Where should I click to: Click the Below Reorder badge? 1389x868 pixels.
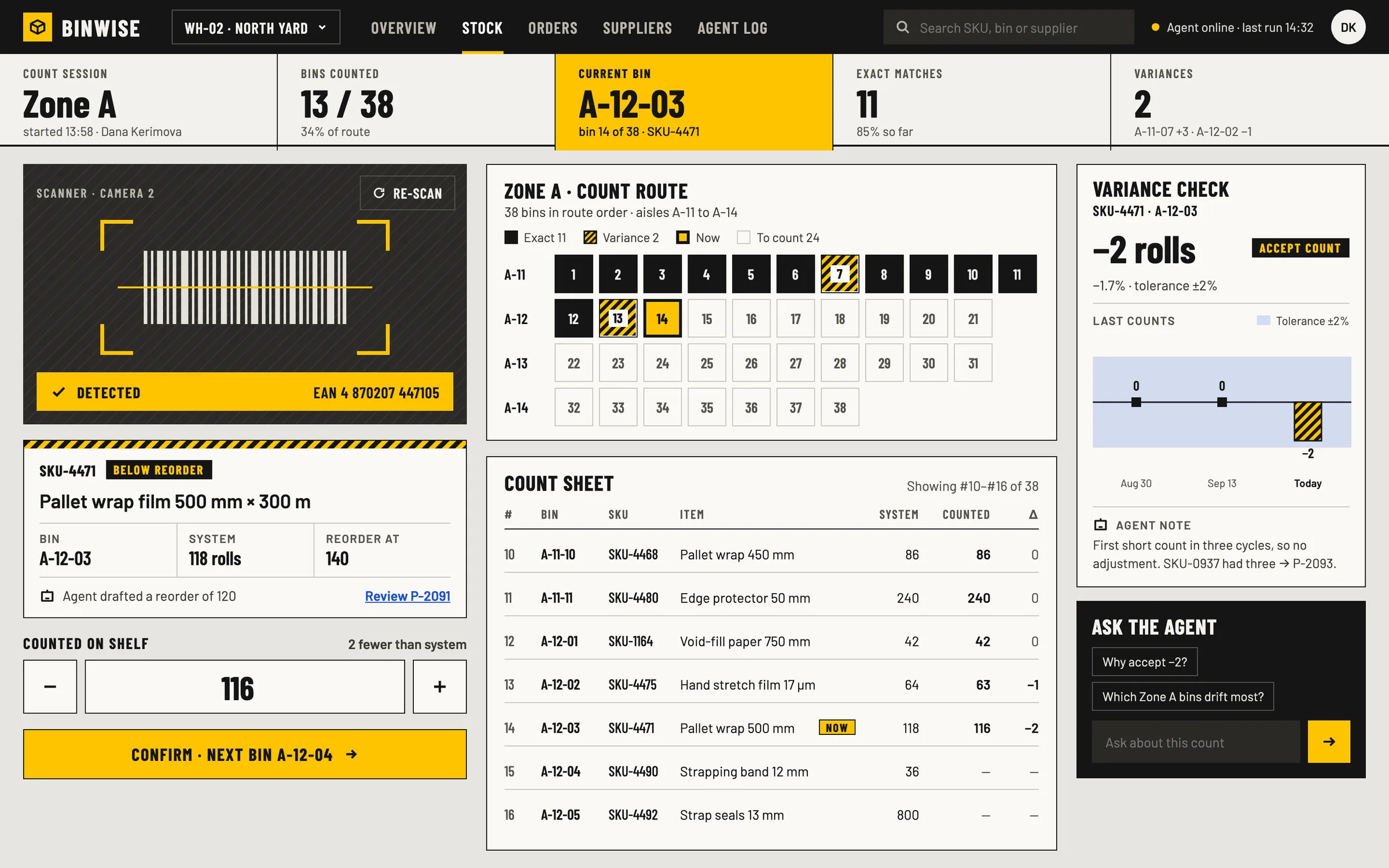pos(159,470)
